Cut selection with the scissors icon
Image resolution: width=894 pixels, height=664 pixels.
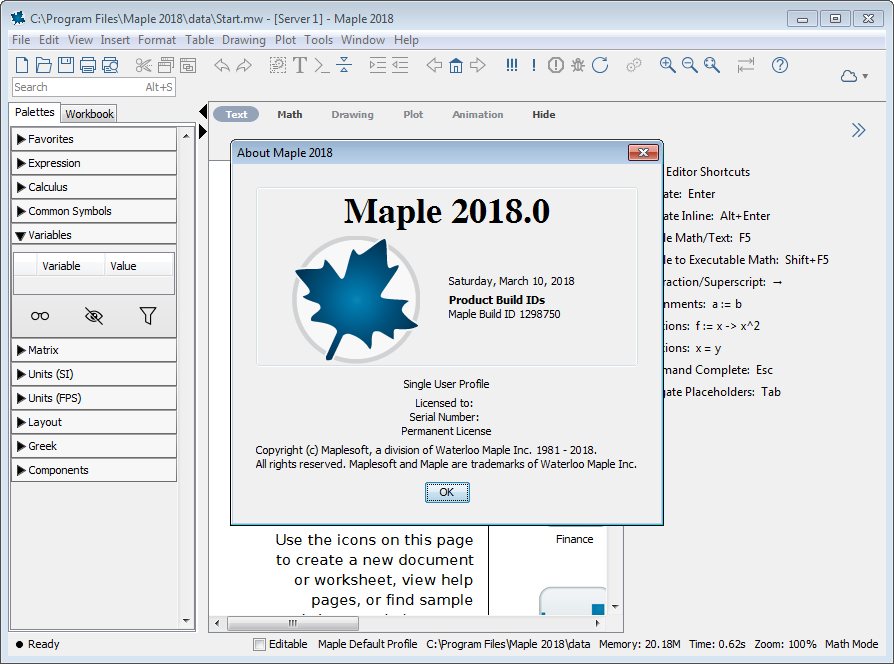[x=143, y=65]
